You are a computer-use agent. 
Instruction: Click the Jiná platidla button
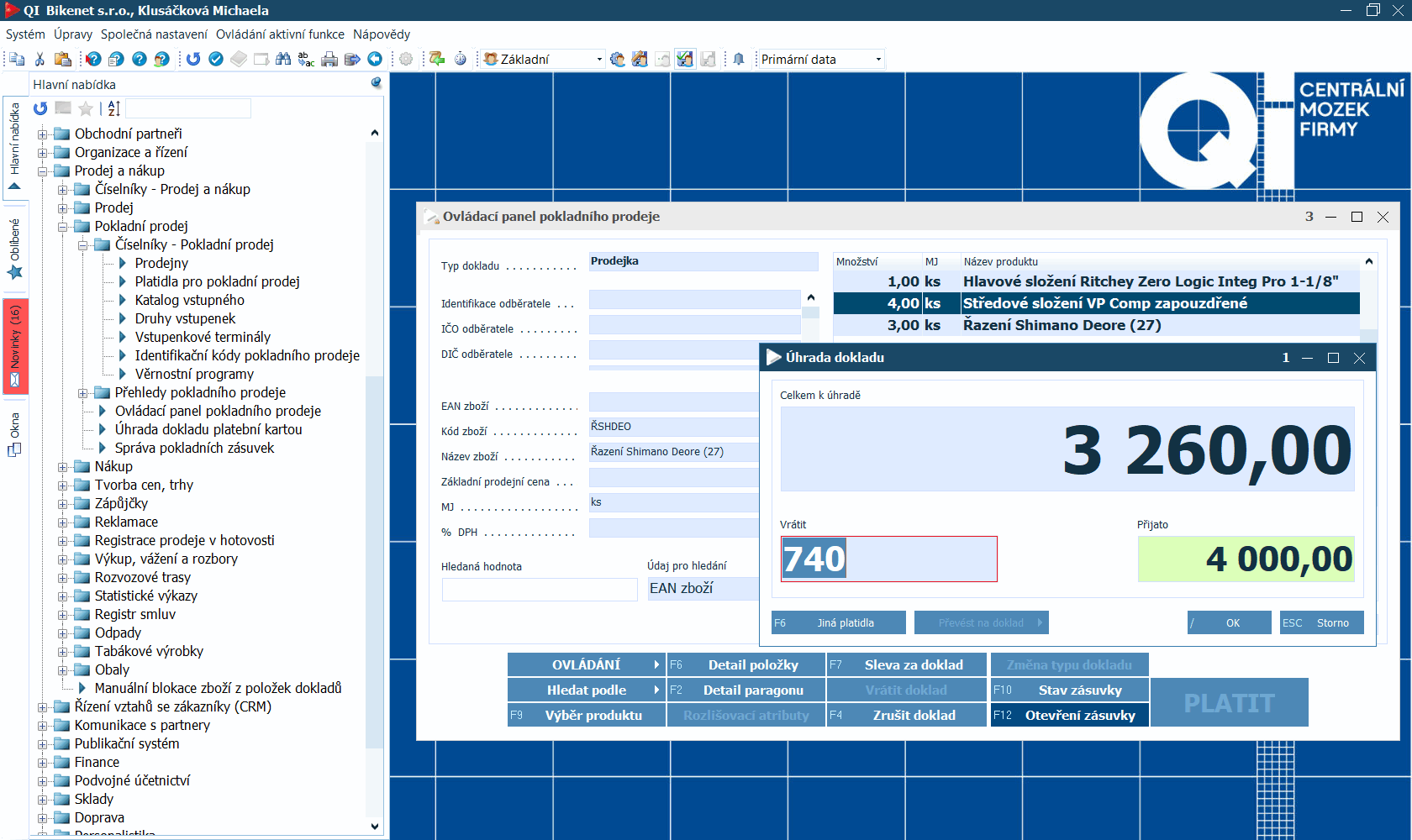click(x=839, y=622)
